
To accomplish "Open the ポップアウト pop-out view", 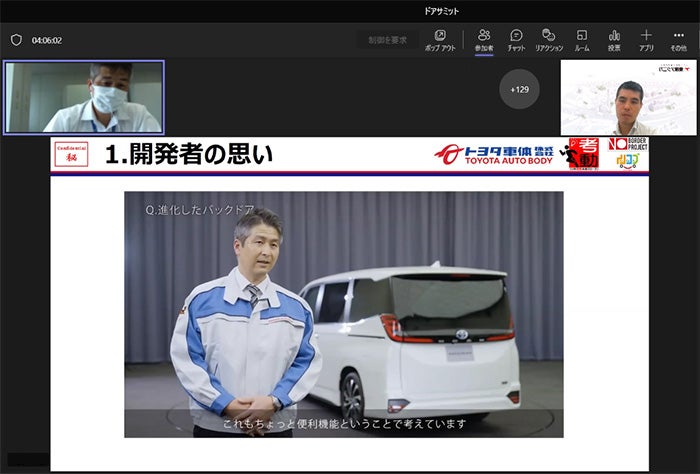I will [x=440, y=40].
